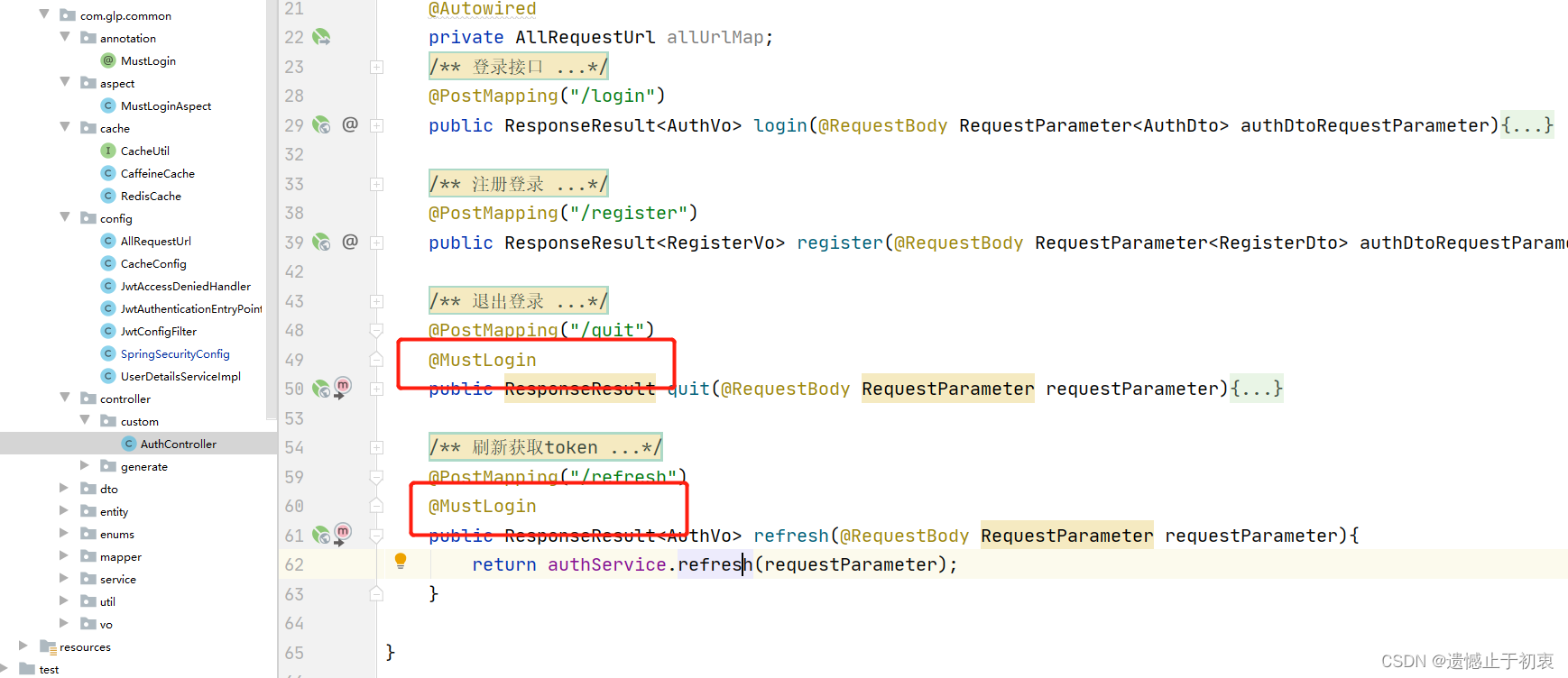This screenshot has height=678, width=1568.
Task: Click the Spring endpoint gutter icon on line 39
Action: tap(321, 243)
